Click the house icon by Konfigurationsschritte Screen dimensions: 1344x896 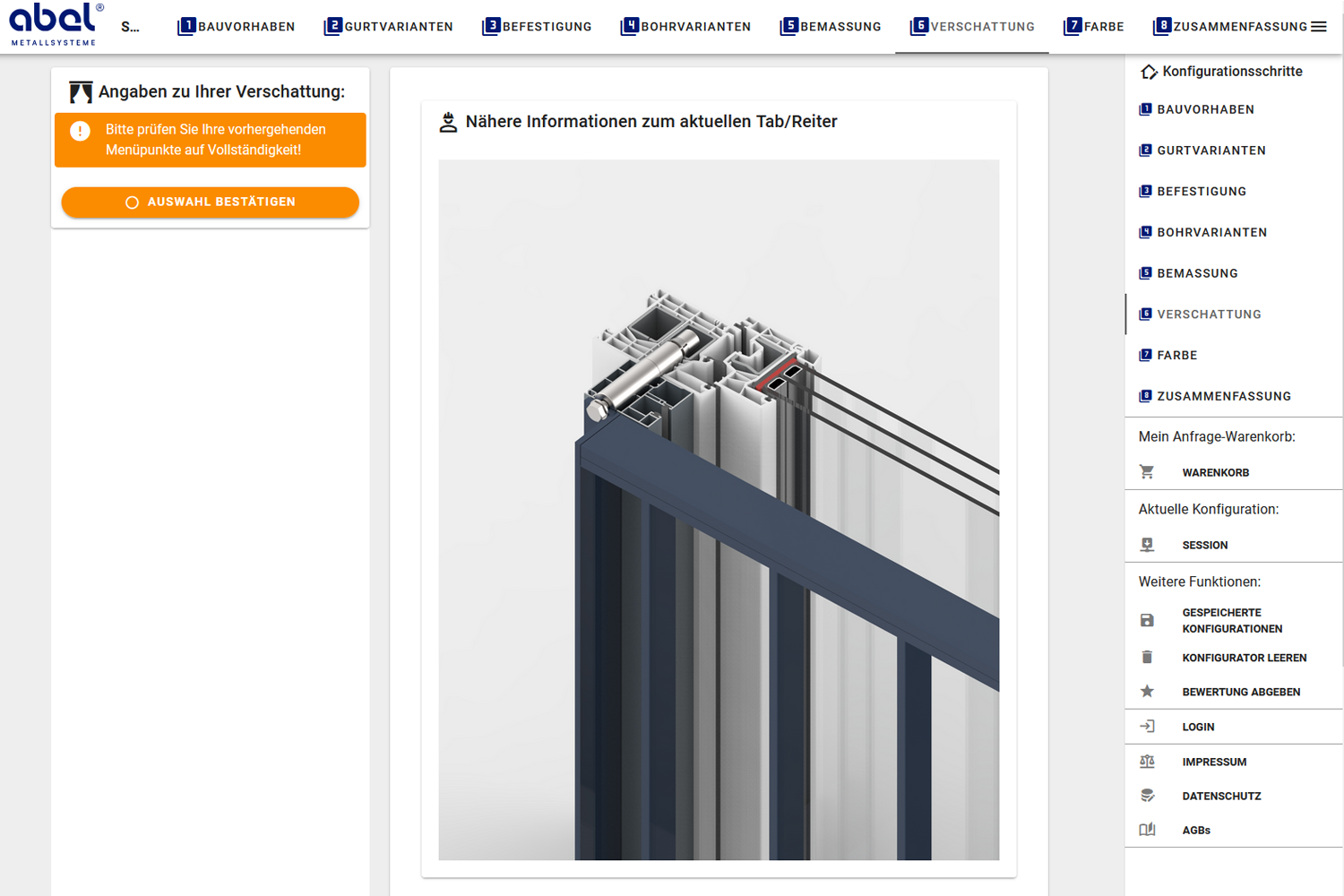pos(1148,72)
